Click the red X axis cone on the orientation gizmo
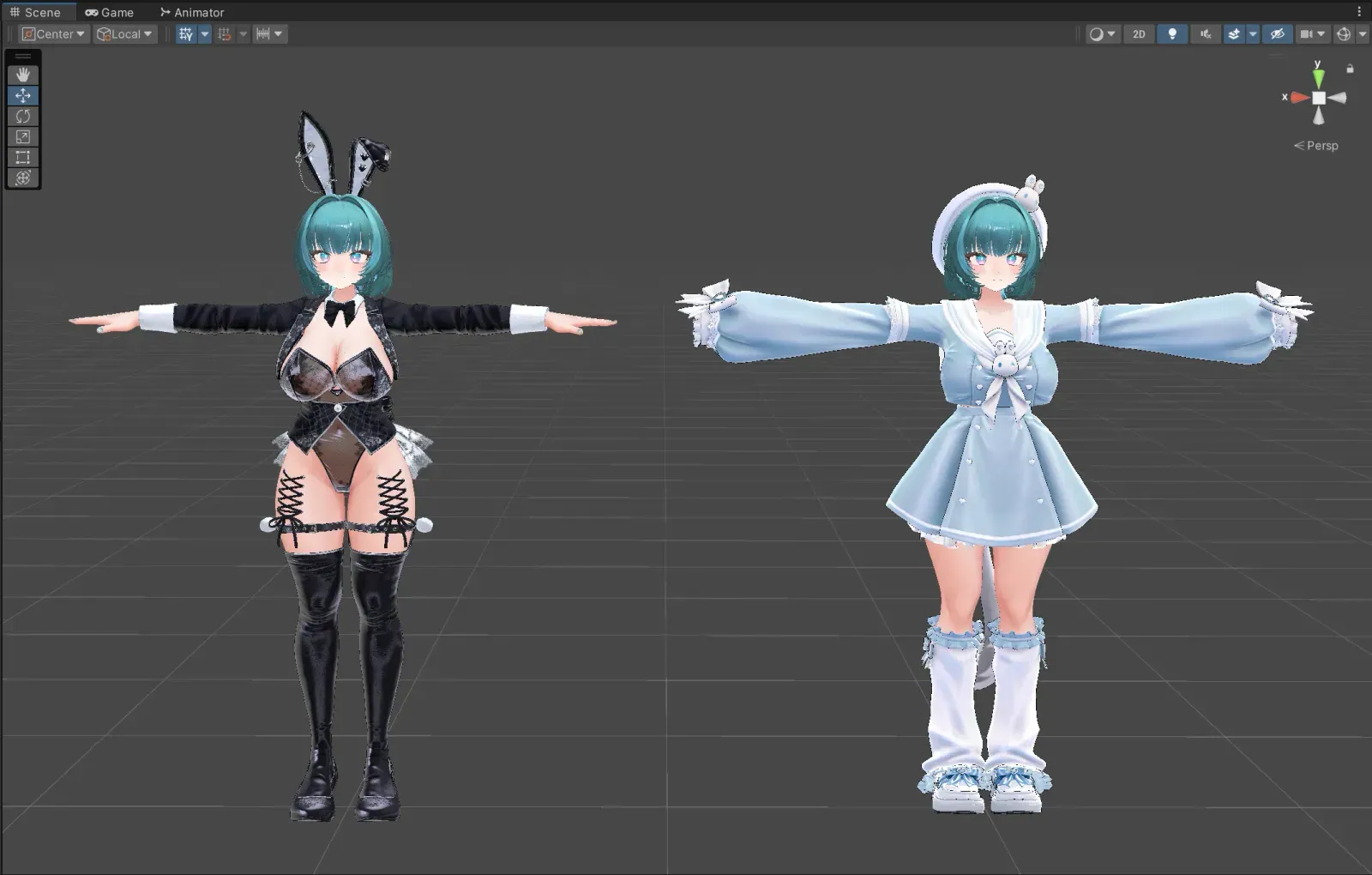The height and width of the screenshot is (875, 1372). 1300,98
